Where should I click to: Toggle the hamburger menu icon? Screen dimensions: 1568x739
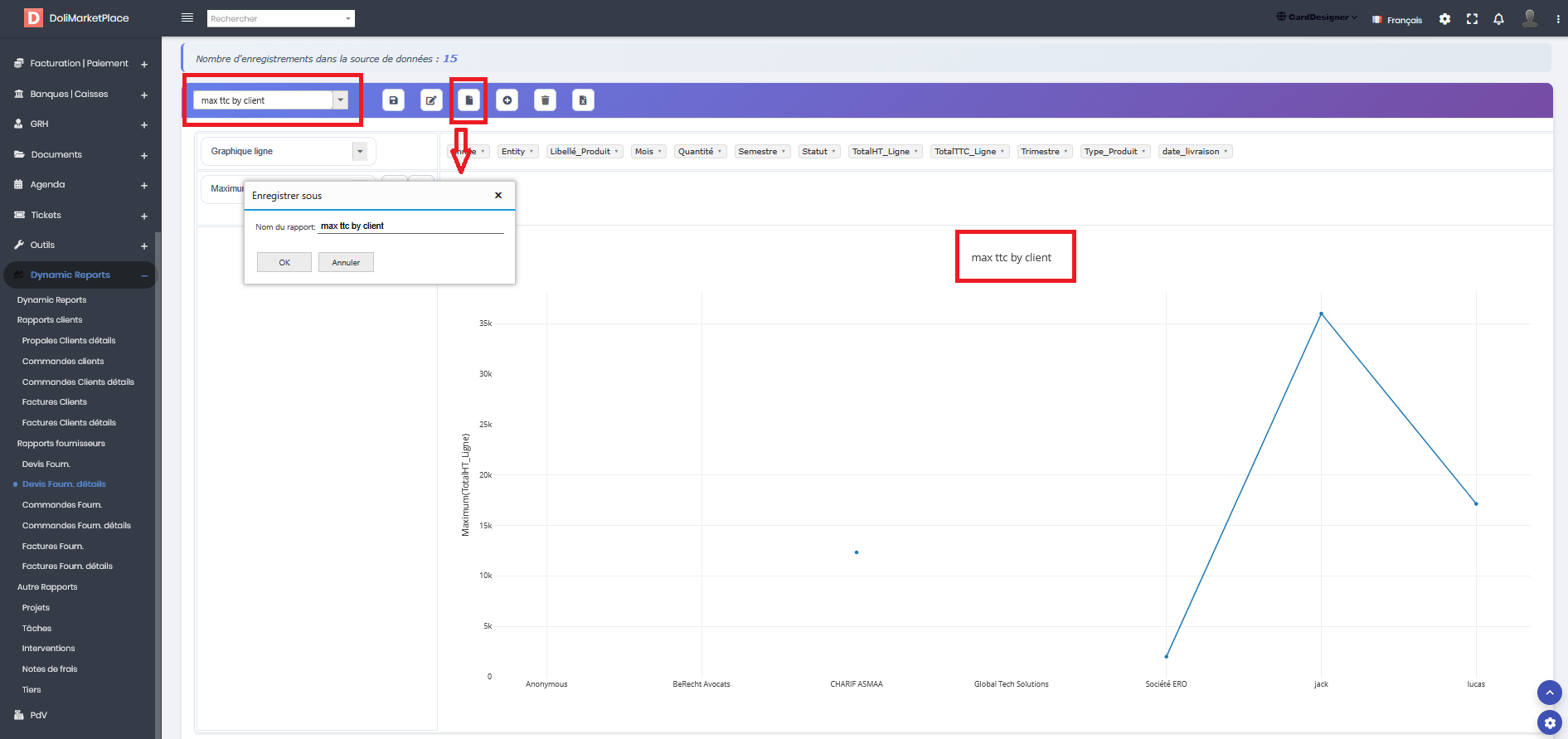187,17
